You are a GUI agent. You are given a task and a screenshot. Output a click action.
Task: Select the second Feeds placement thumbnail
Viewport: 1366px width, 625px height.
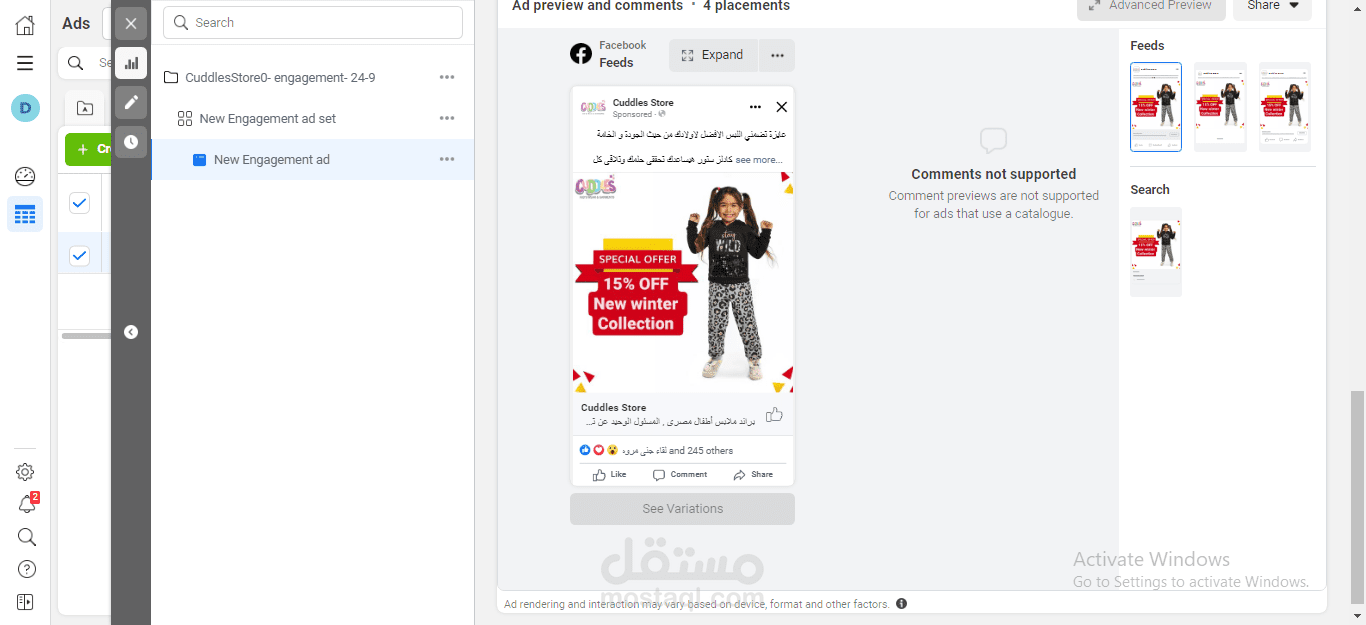coord(1220,107)
